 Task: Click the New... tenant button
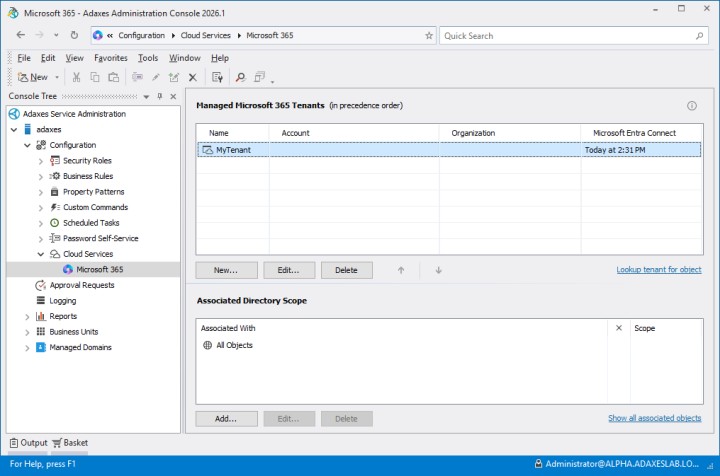click(x=226, y=270)
